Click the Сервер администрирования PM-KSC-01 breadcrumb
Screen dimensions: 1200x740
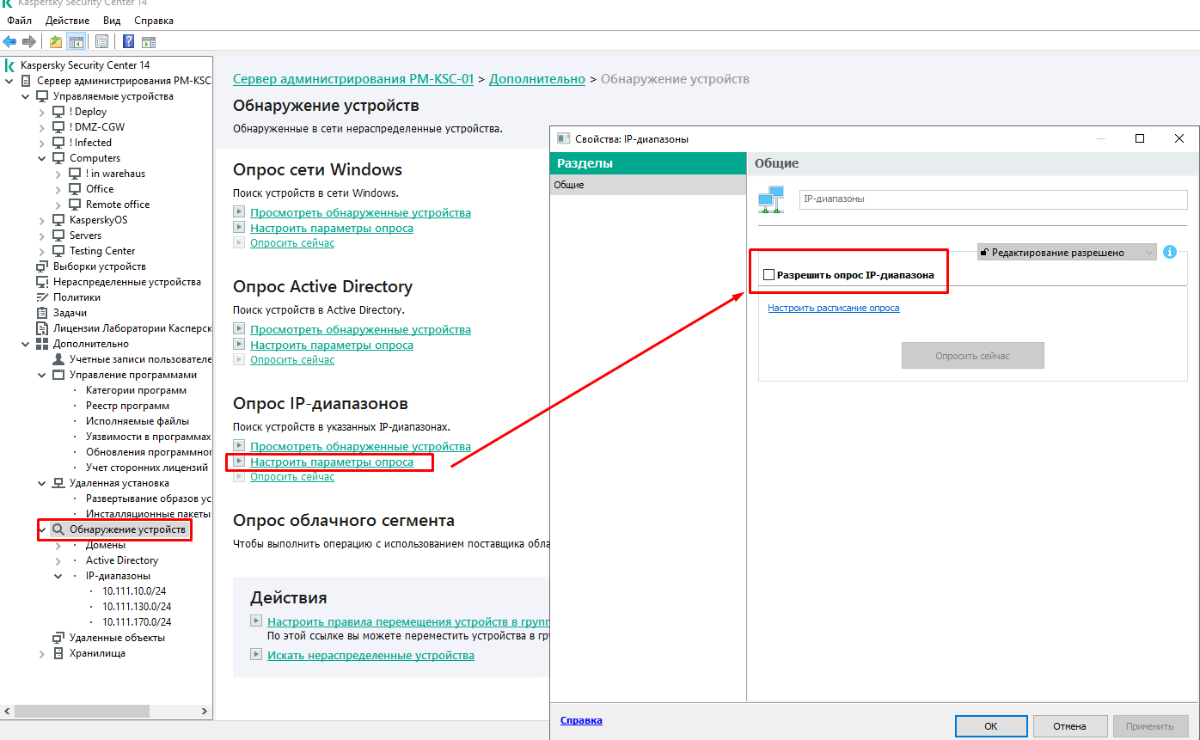coord(353,79)
